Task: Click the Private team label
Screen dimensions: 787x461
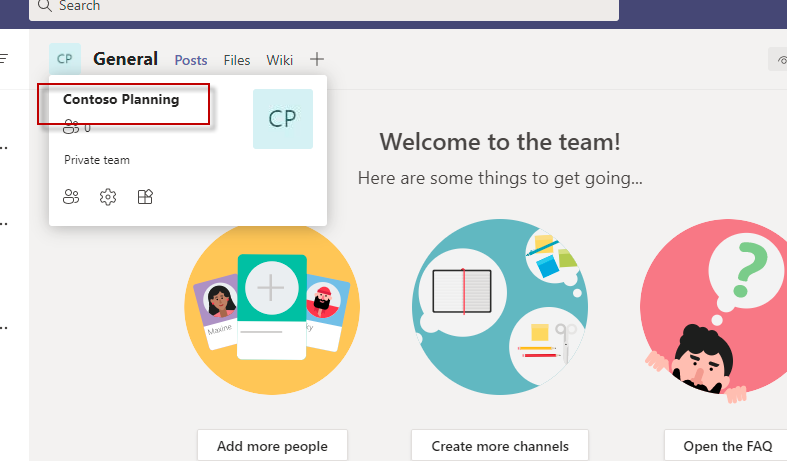Action: pos(97,160)
